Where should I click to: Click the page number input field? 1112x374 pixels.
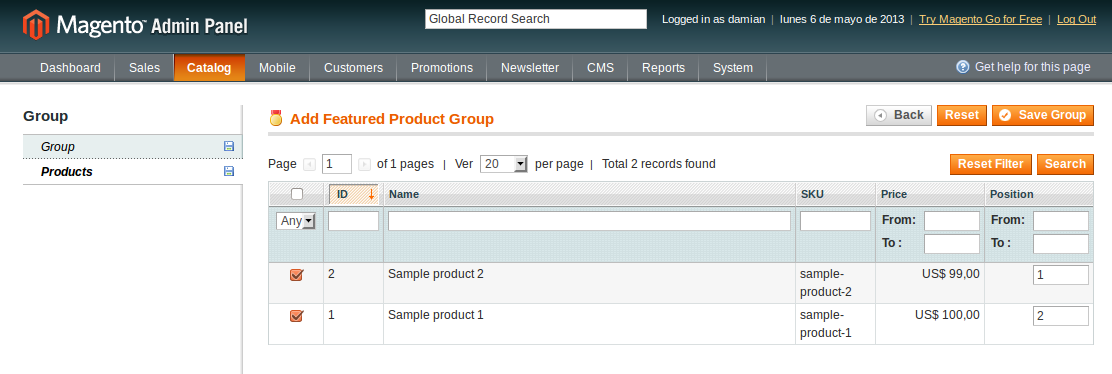tap(337, 164)
